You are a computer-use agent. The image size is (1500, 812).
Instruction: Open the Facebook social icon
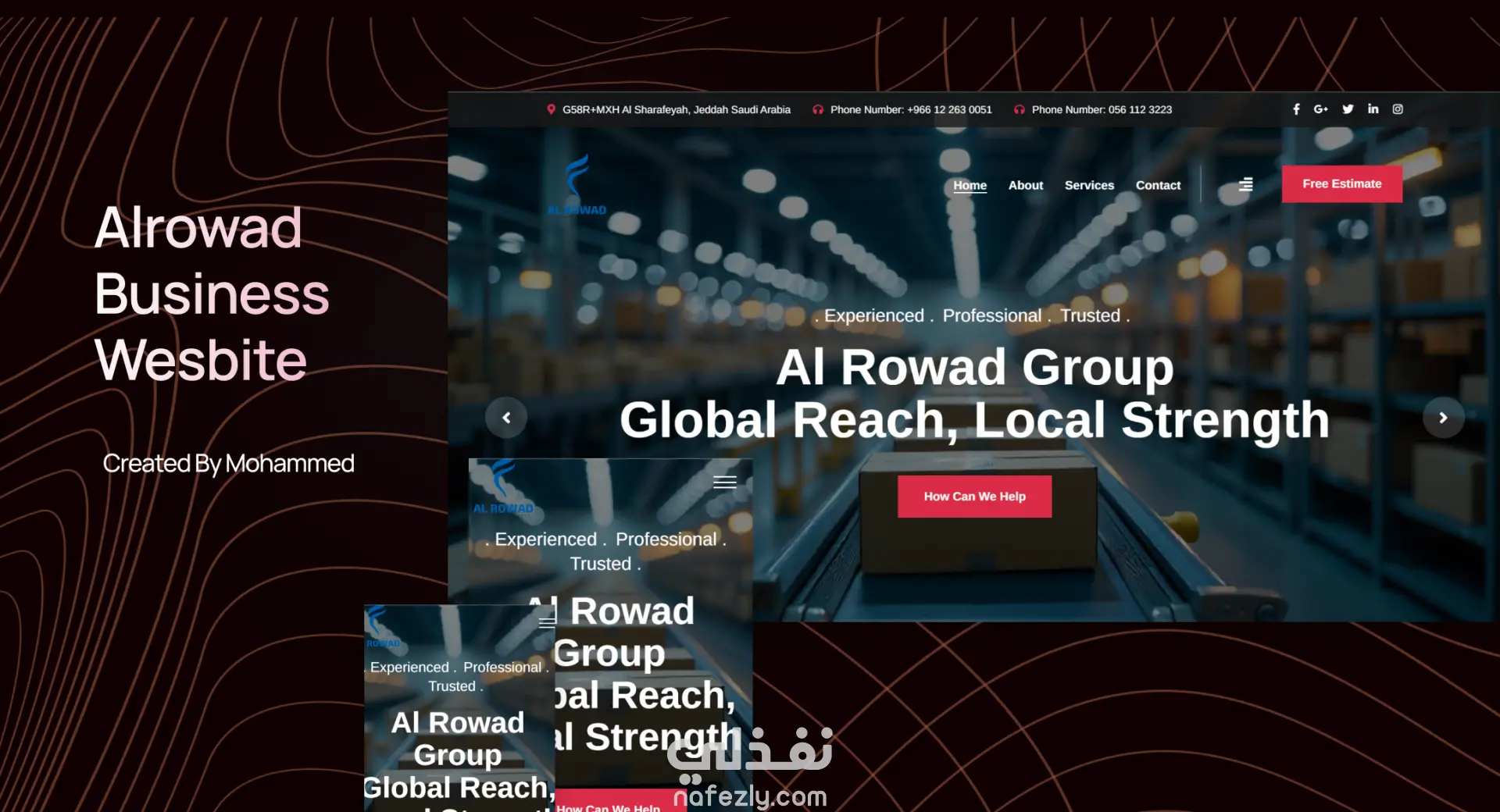coord(1296,109)
